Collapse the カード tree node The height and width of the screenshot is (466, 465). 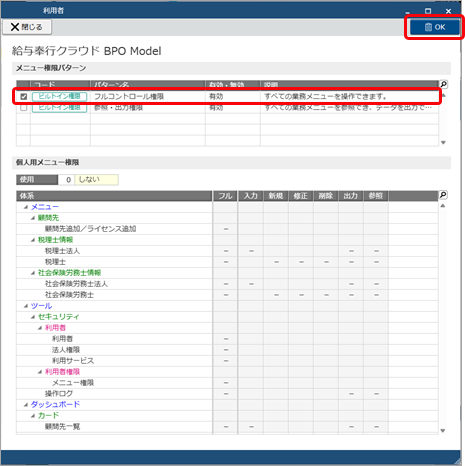tap(33, 416)
